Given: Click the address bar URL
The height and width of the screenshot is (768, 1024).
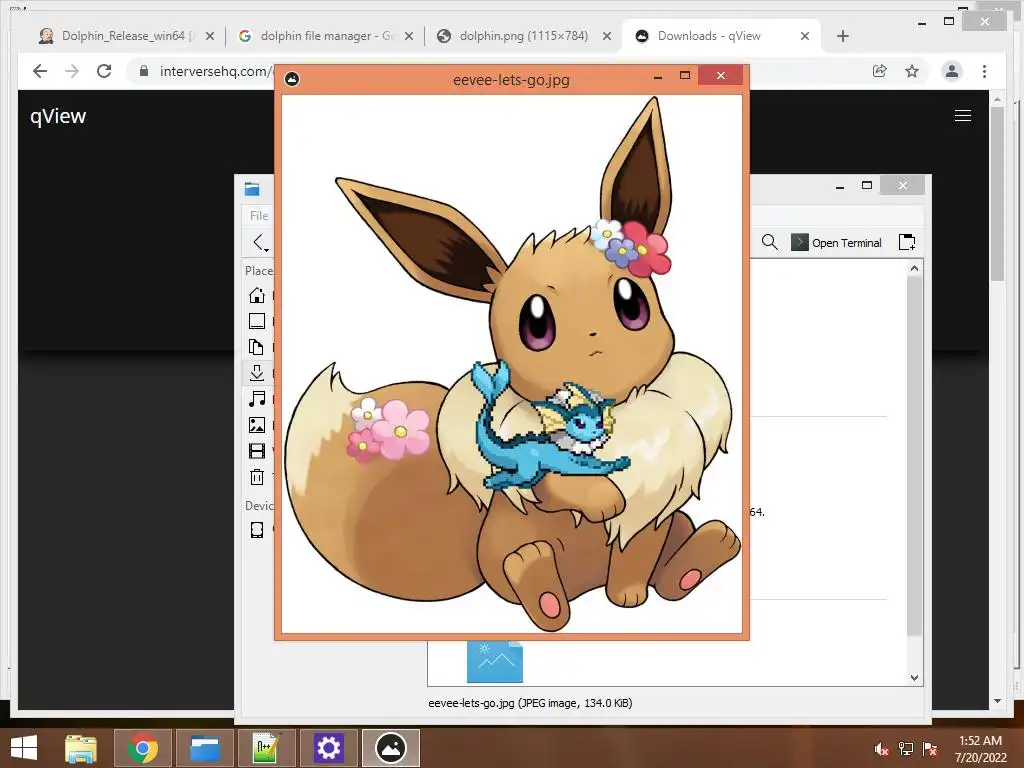Looking at the screenshot, I should pyautogui.click(x=216, y=71).
